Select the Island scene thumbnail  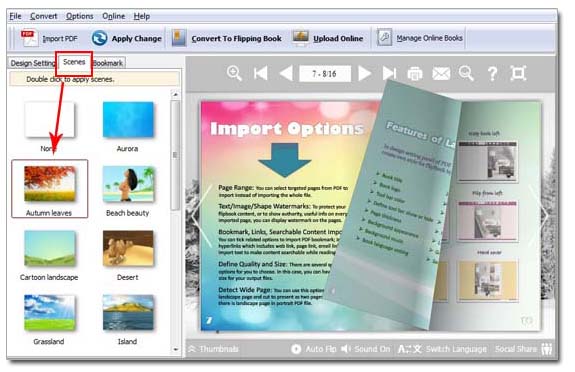point(128,313)
